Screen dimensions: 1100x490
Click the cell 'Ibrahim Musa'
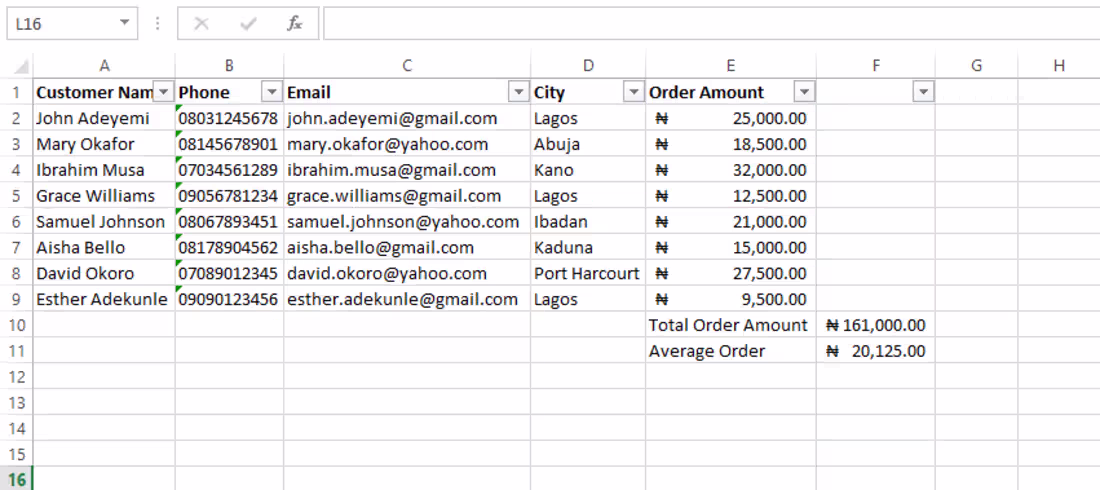coord(105,170)
